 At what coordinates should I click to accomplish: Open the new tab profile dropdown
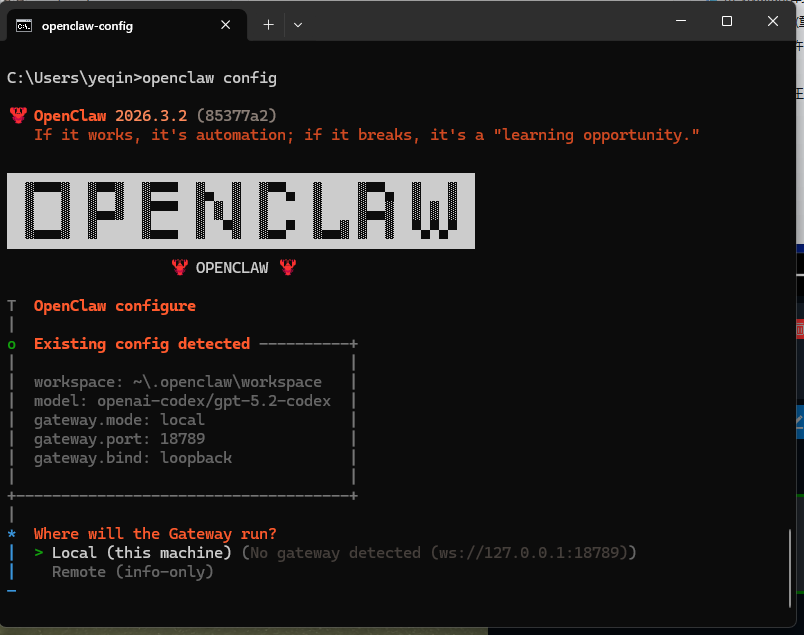(298, 25)
